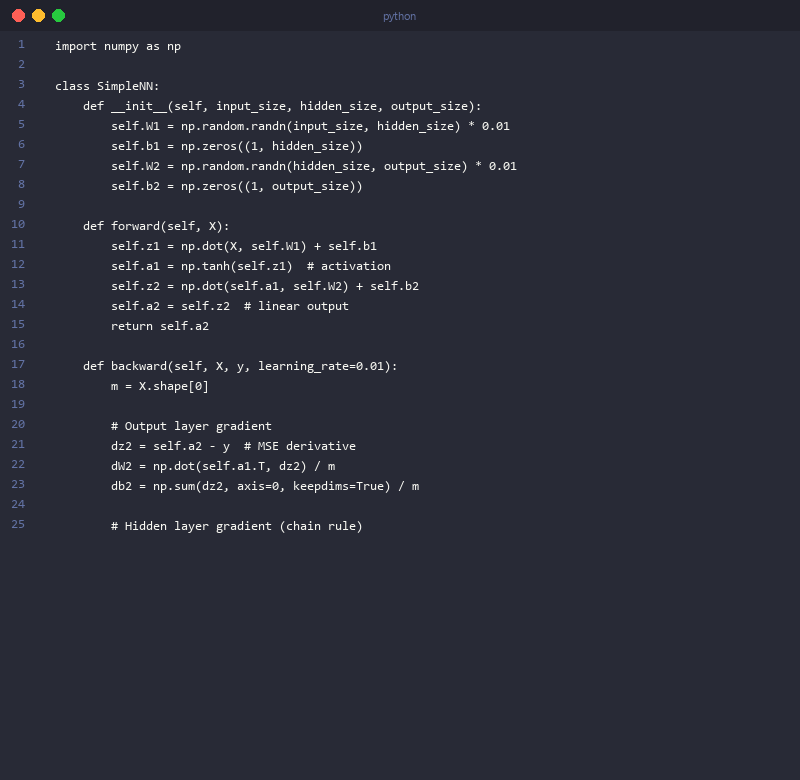800x780 pixels.
Task: Click the 'db2 = np.sum' line
Action: [x=265, y=486]
